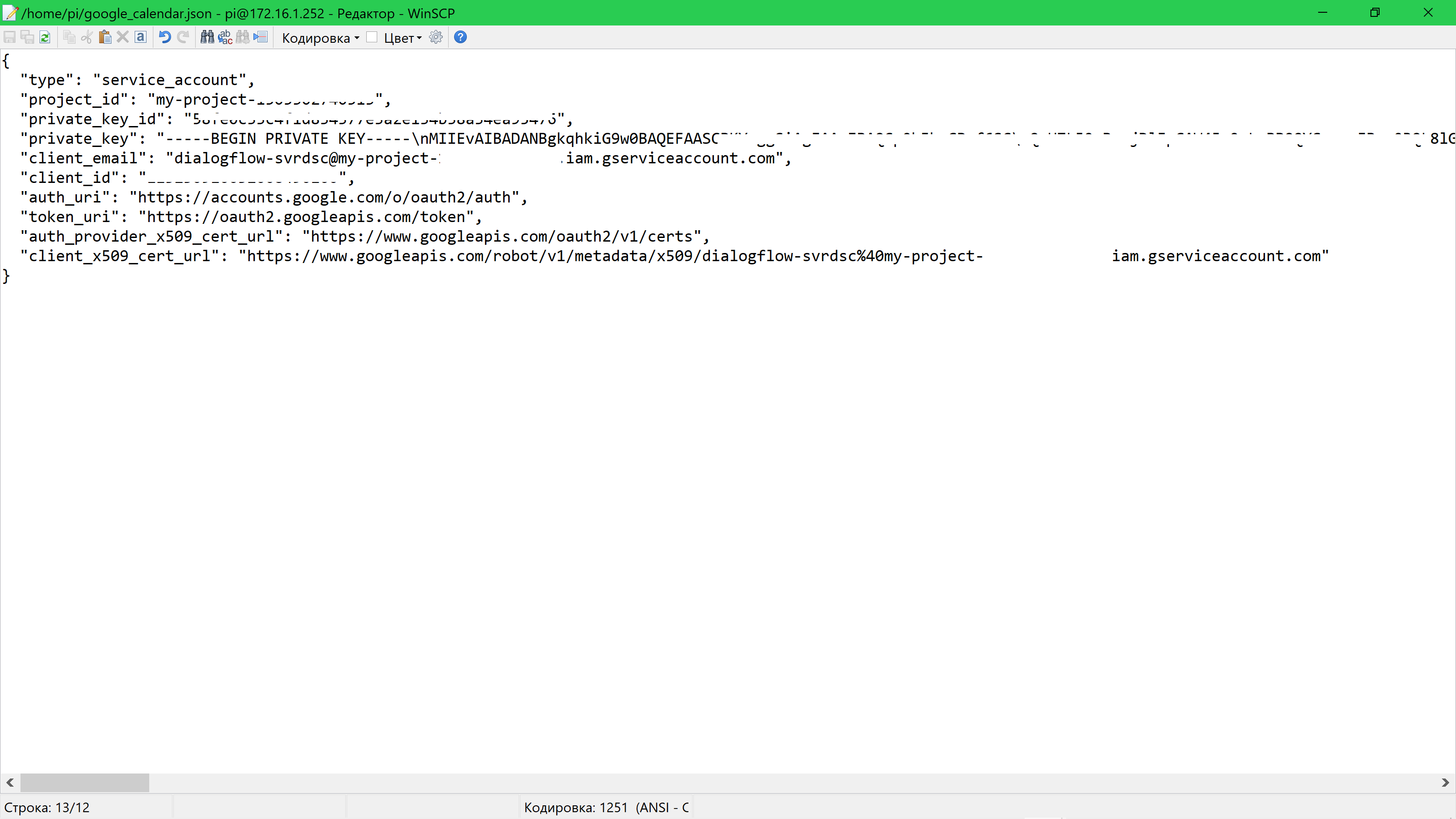Enable the Цвет syntax color checkbox
Viewport: 1456px width, 819px height.
coord(372,37)
